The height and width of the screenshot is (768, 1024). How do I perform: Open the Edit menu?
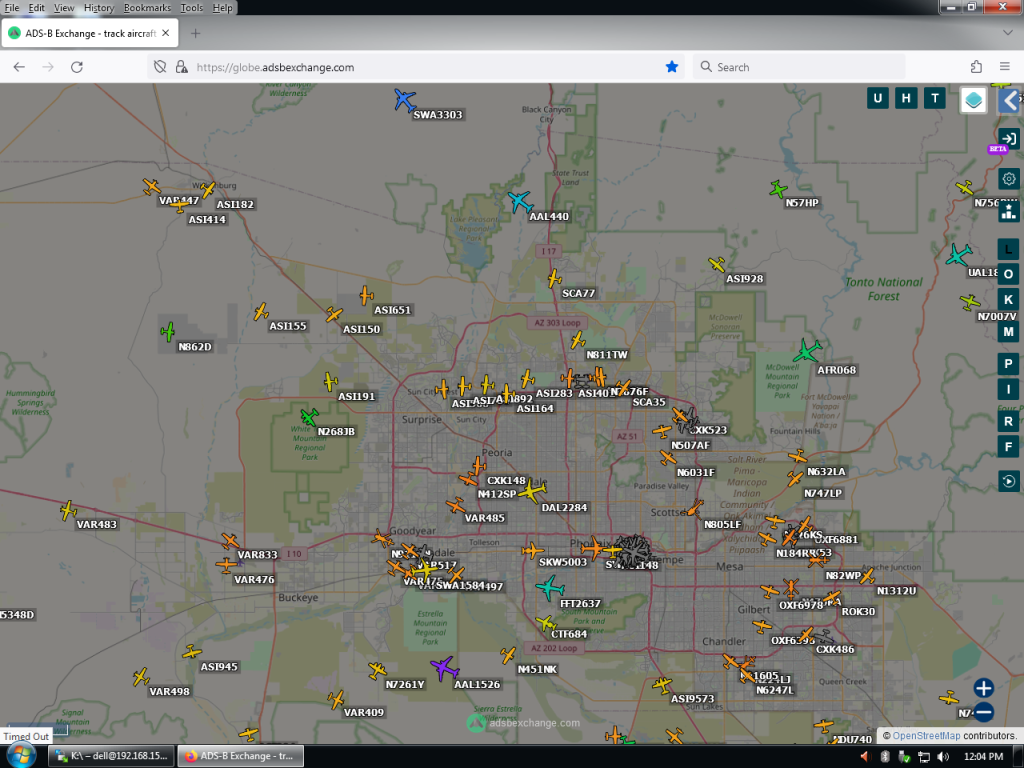37,8
